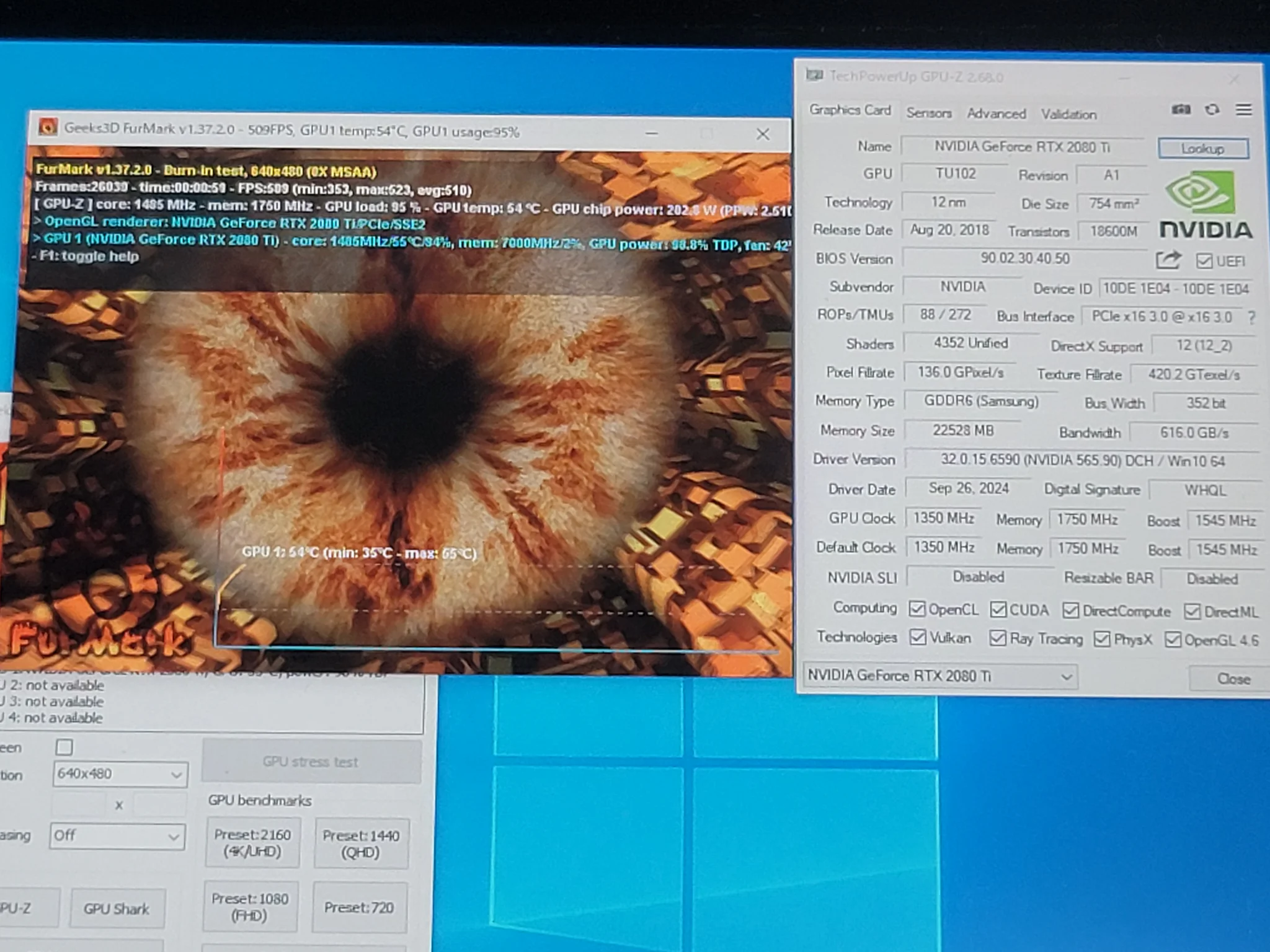1270x952 pixels.
Task: Open the 640x480 resolution dropdown
Action: tap(120, 774)
